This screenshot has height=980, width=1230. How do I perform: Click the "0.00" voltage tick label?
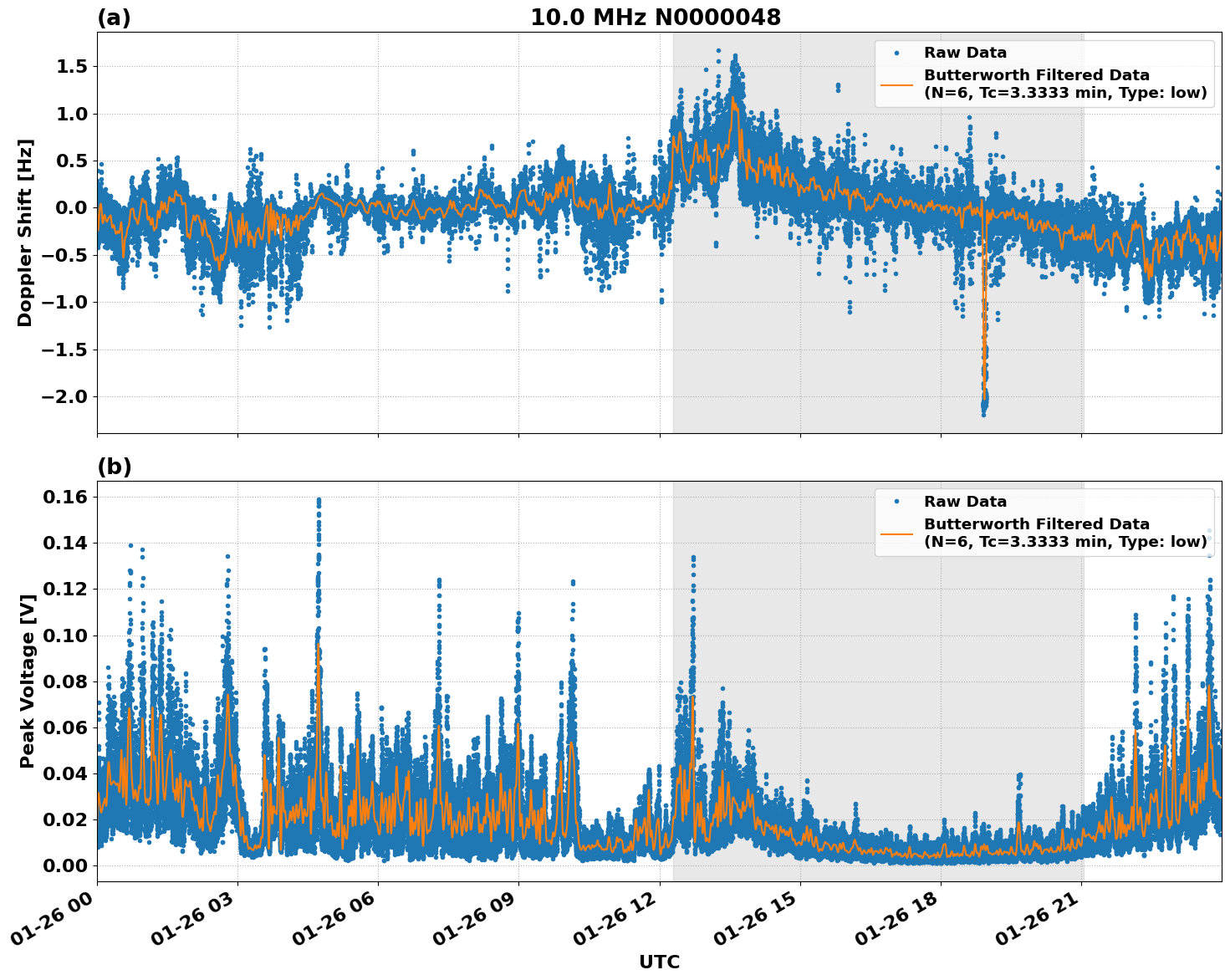coord(67,865)
